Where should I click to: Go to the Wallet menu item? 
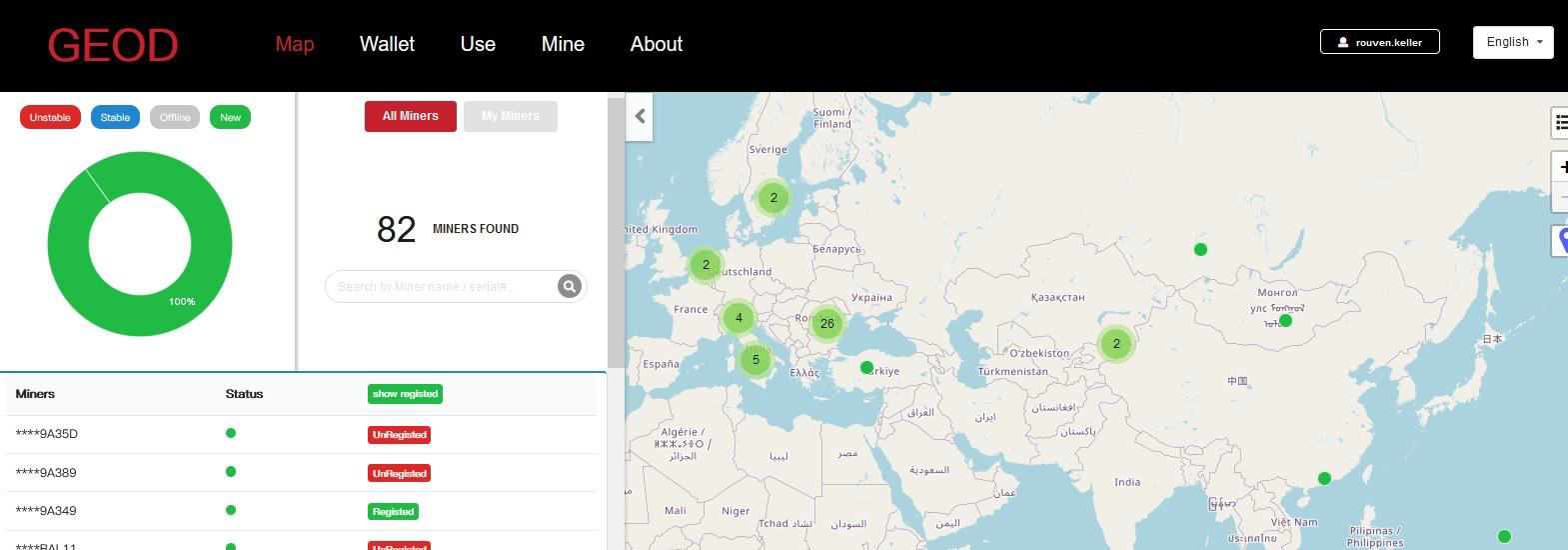click(x=387, y=44)
